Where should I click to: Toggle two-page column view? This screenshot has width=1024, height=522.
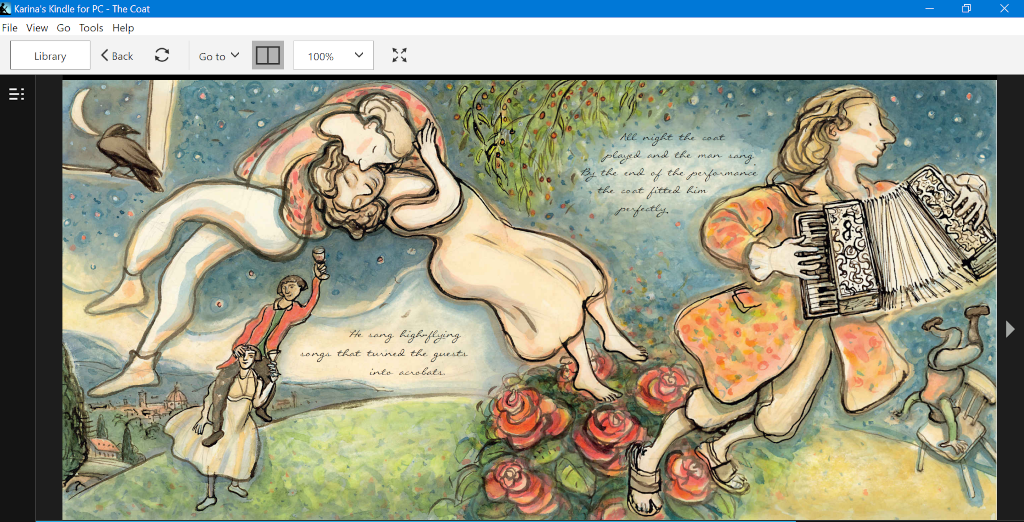tap(268, 56)
